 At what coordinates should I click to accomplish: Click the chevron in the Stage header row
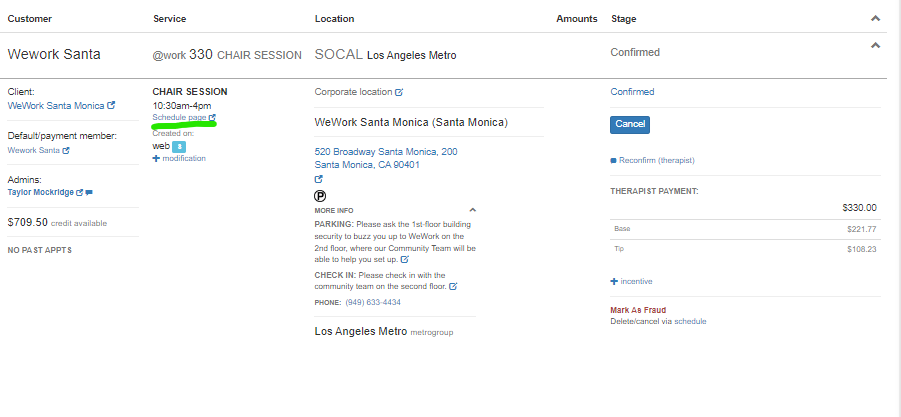tap(875, 18)
